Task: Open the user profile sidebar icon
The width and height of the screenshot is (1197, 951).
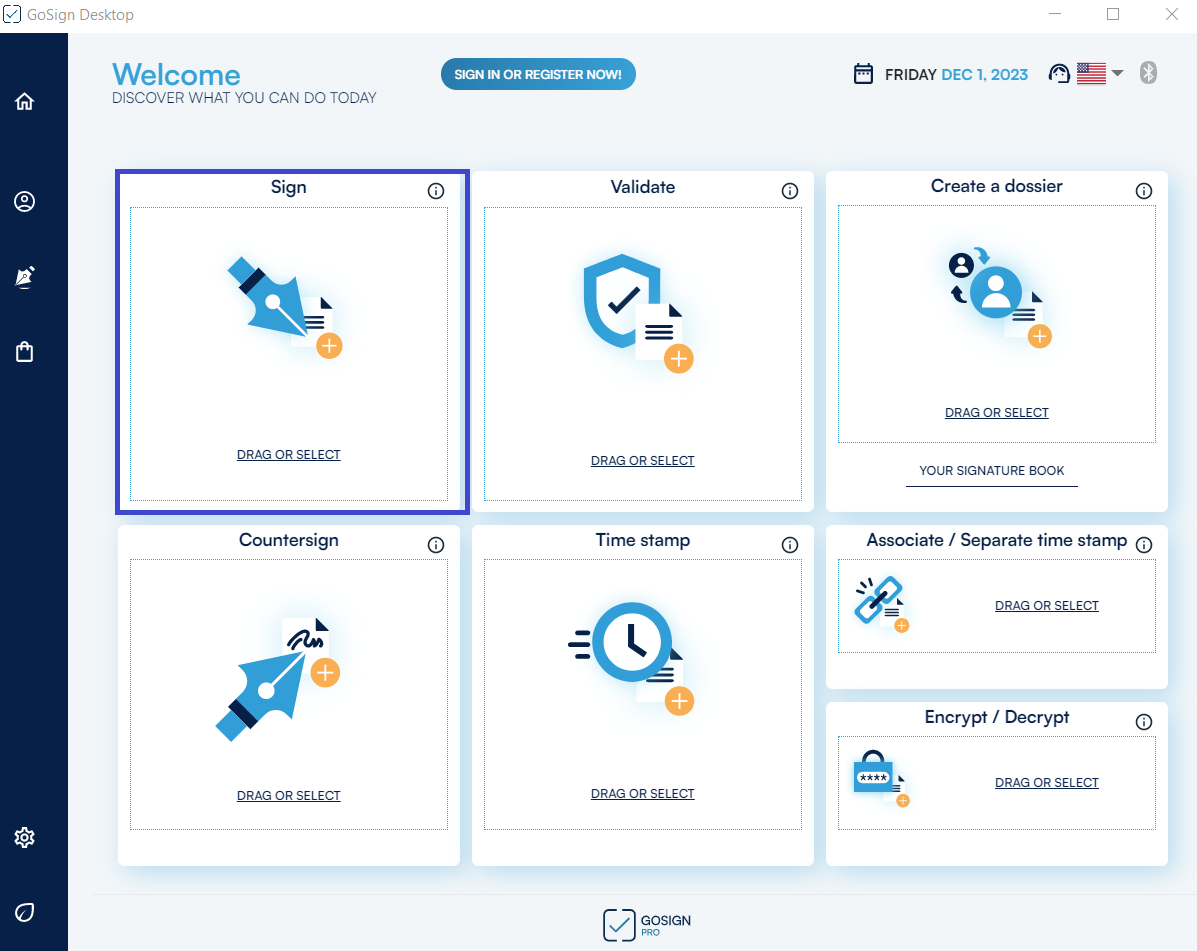Action: [25, 202]
